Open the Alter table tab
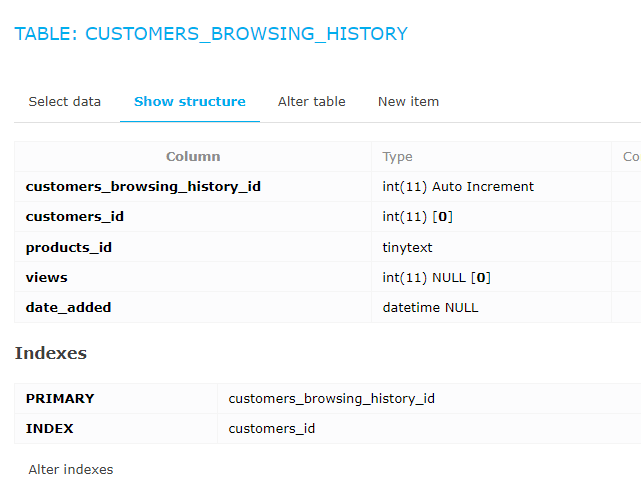 tap(312, 101)
